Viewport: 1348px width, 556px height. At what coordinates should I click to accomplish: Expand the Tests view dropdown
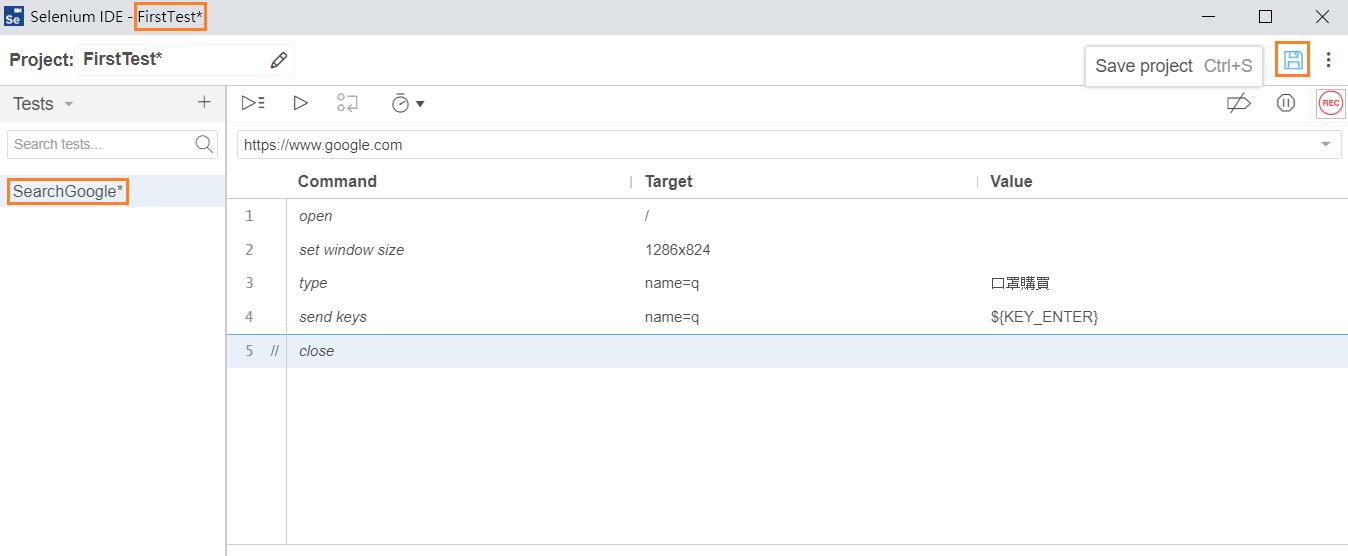point(69,104)
